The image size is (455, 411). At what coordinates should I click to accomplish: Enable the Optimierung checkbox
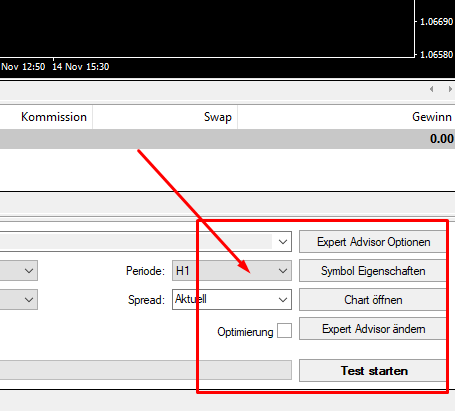(284, 331)
